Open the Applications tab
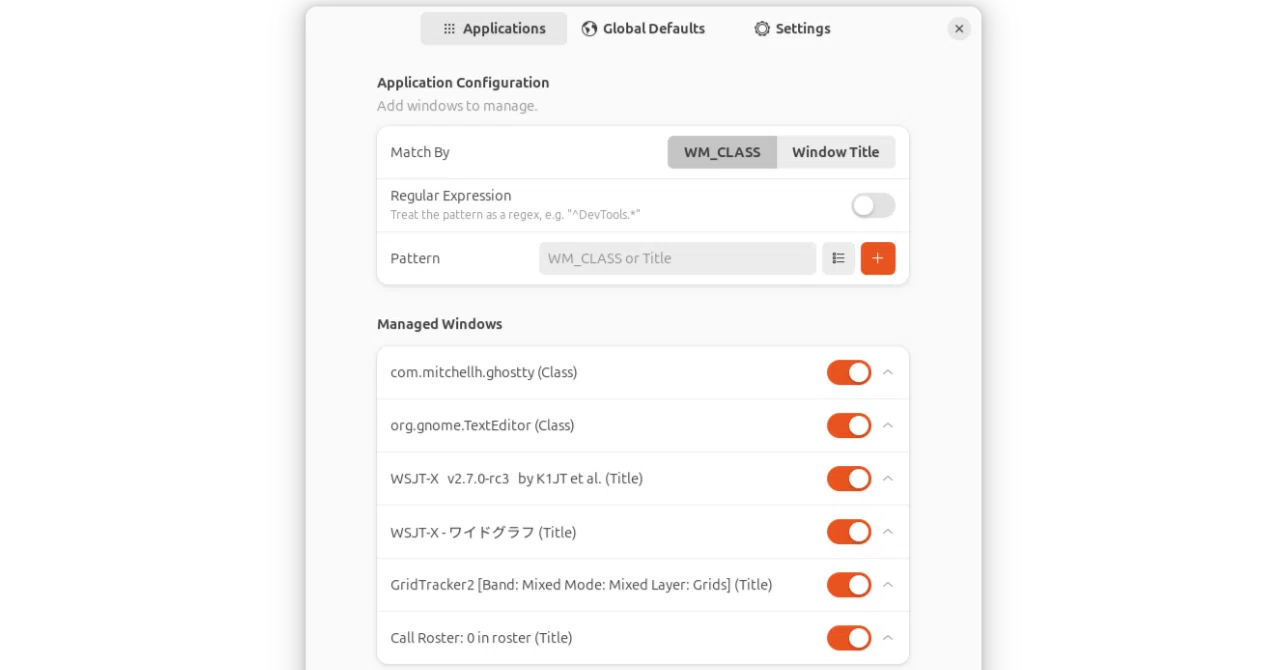The width and height of the screenshot is (1280, 670). click(x=494, y=29)
